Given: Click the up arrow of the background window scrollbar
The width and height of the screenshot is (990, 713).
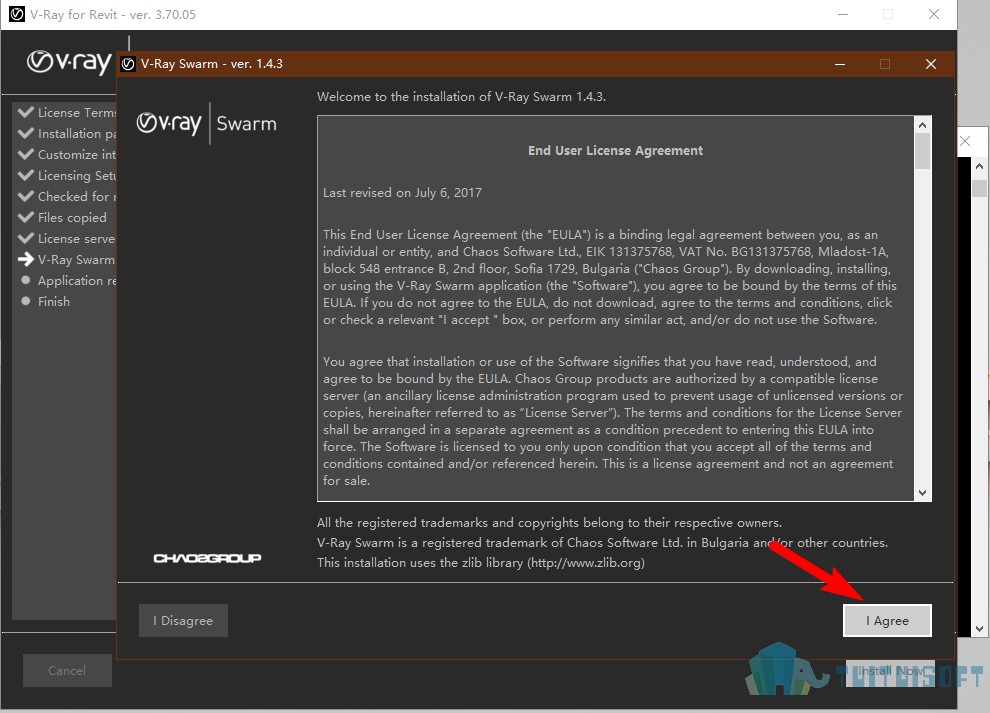Looking at the screenshot, I should [x=979, y=166].
